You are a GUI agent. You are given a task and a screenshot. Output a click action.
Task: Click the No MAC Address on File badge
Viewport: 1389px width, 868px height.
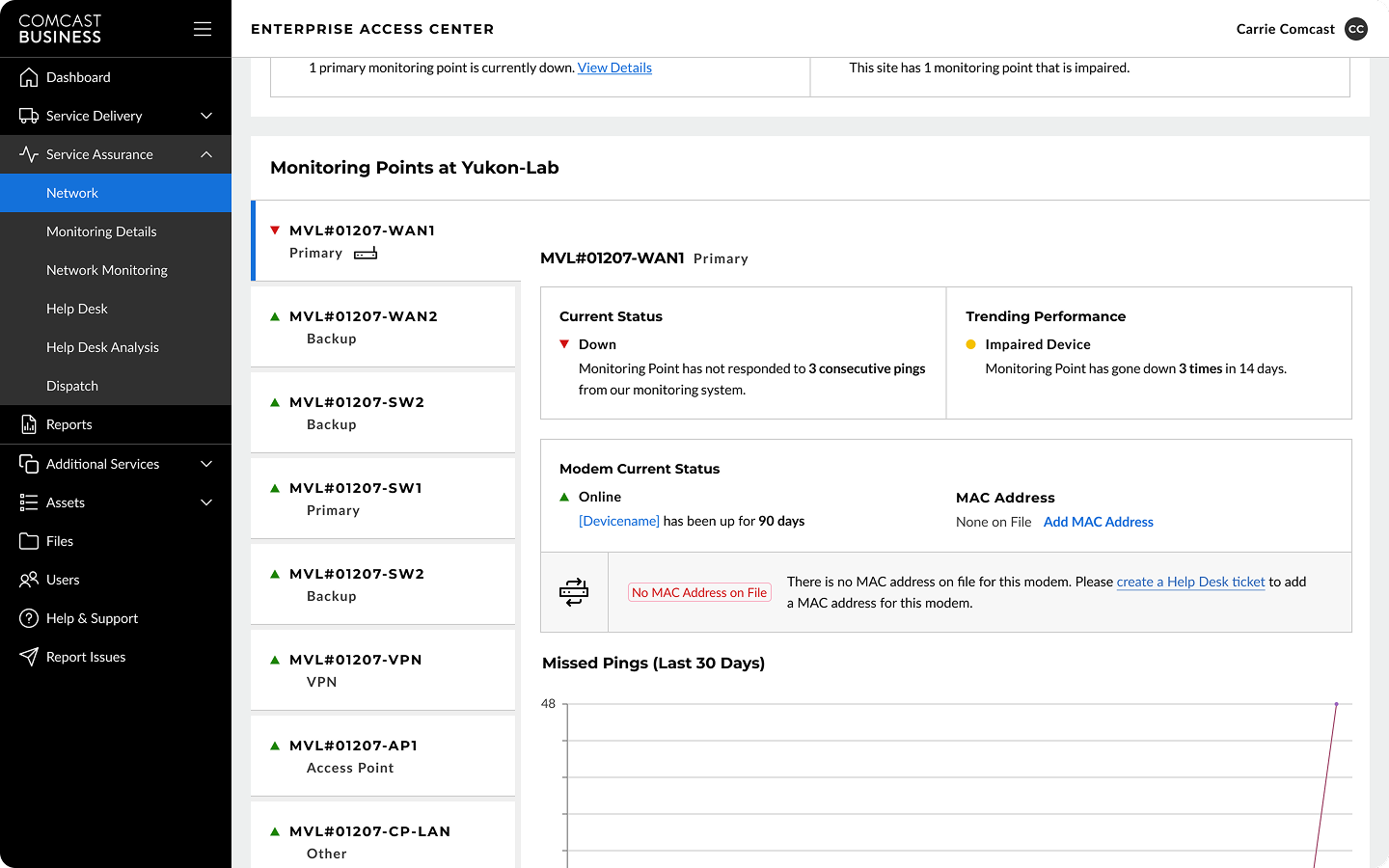tap(699, 592)
